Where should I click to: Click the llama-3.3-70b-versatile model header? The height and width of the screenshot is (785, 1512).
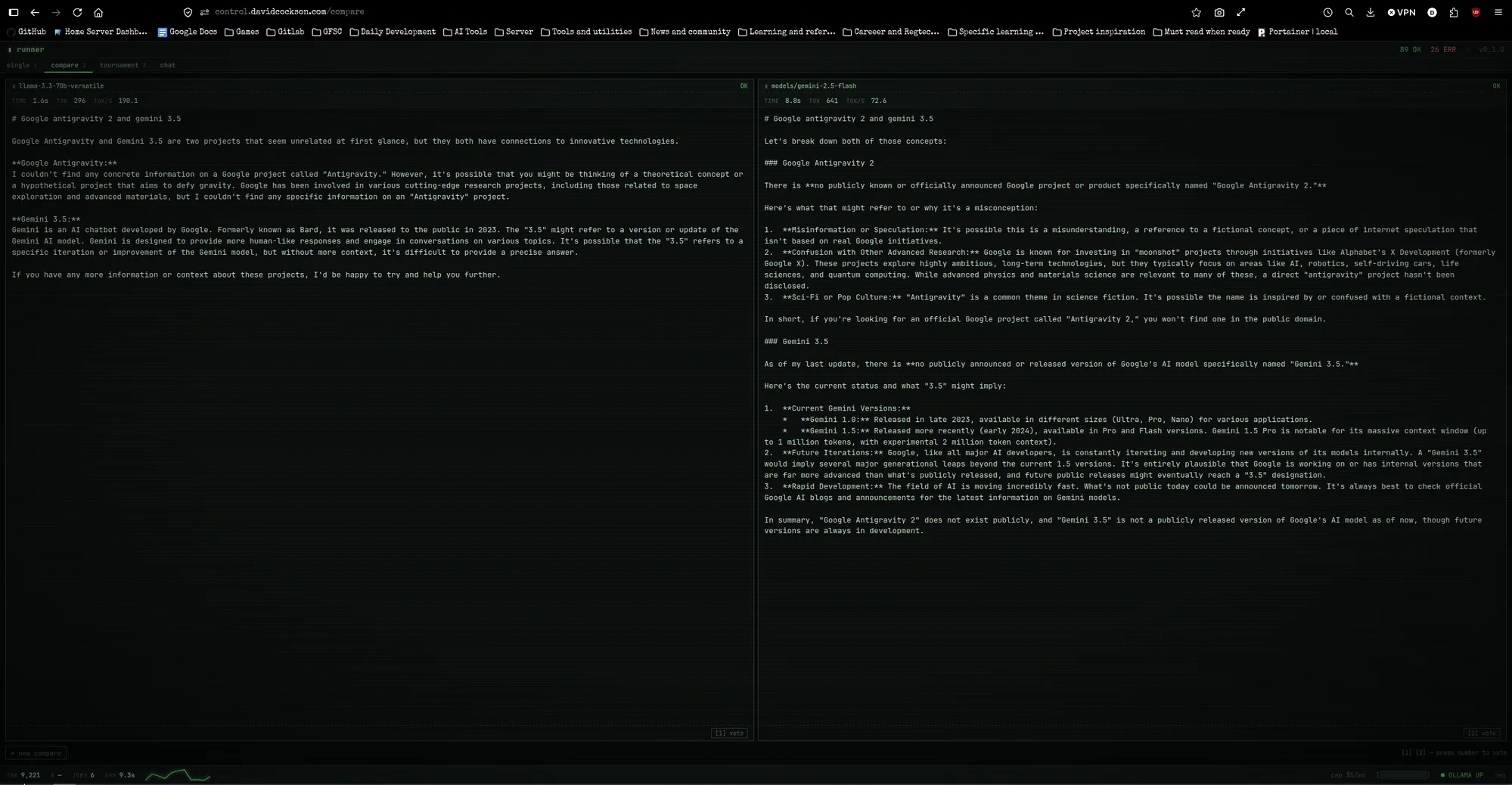61,86
